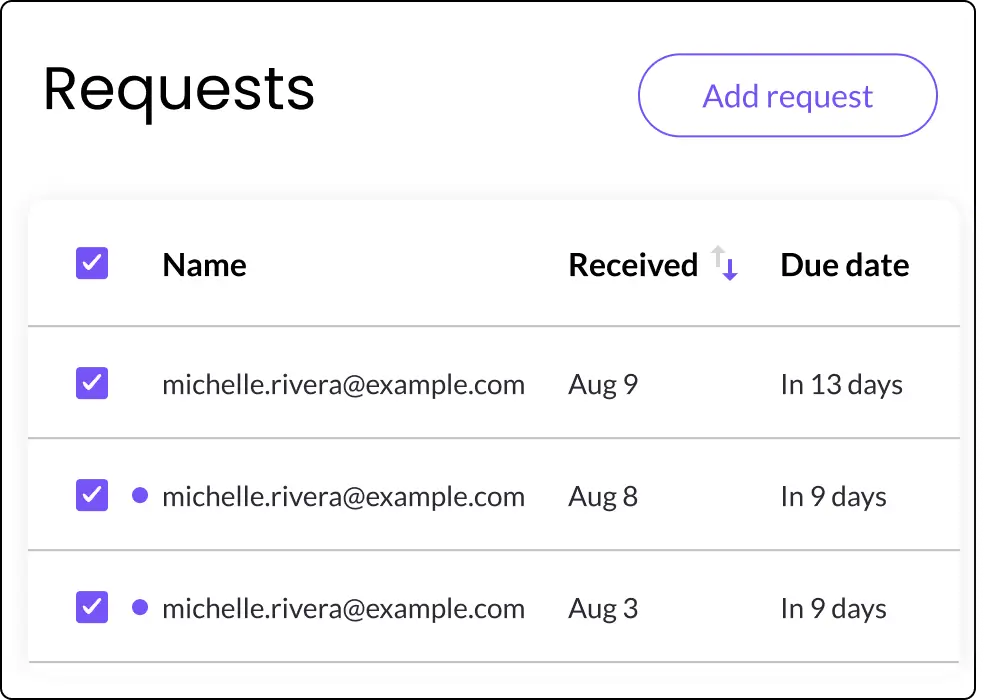Screen dimensions: 984x700
Task: Click the Requests page heading
Action: tap(179, 91)
